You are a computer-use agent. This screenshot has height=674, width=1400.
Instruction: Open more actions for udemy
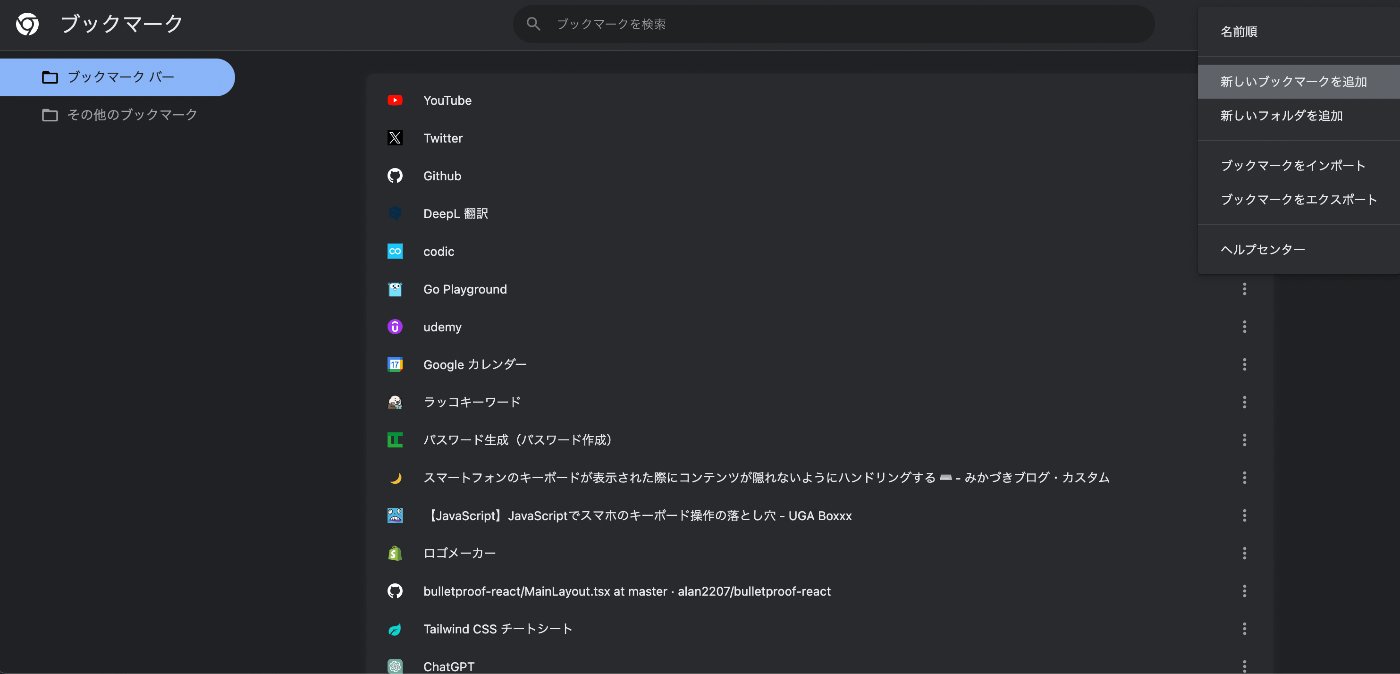point(1245,327)
